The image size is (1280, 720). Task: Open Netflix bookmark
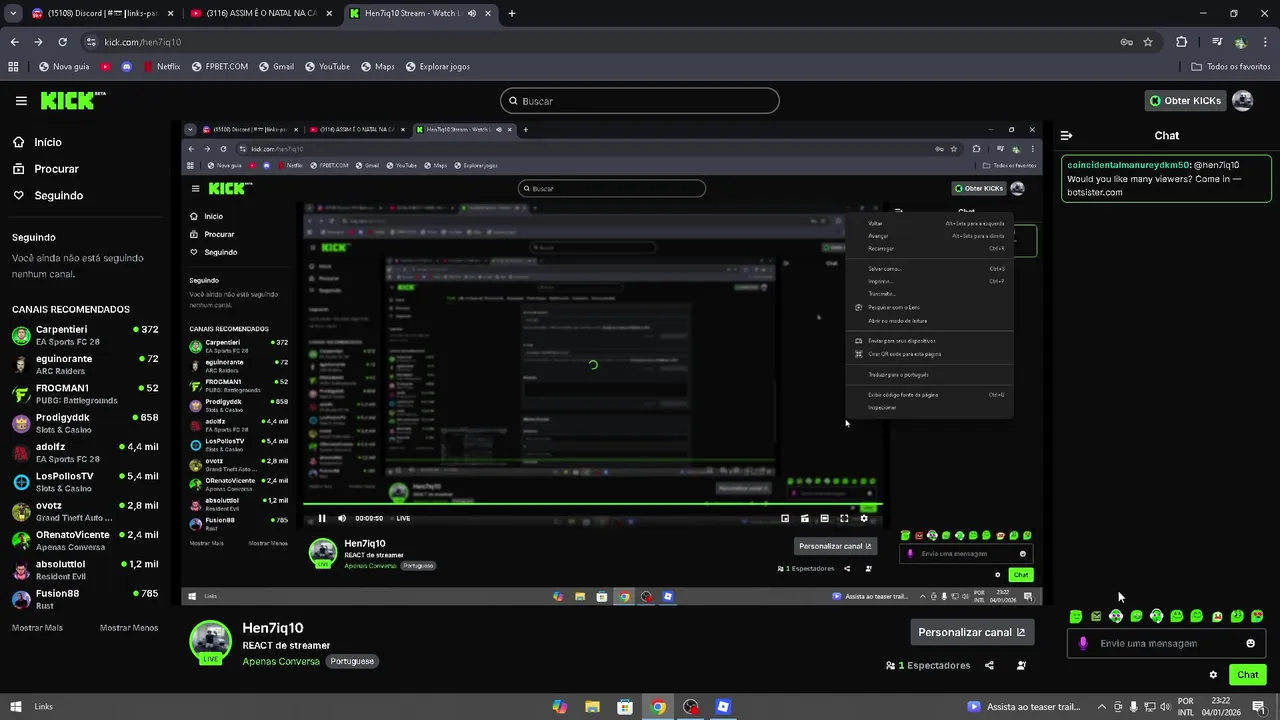coord(161,66)
